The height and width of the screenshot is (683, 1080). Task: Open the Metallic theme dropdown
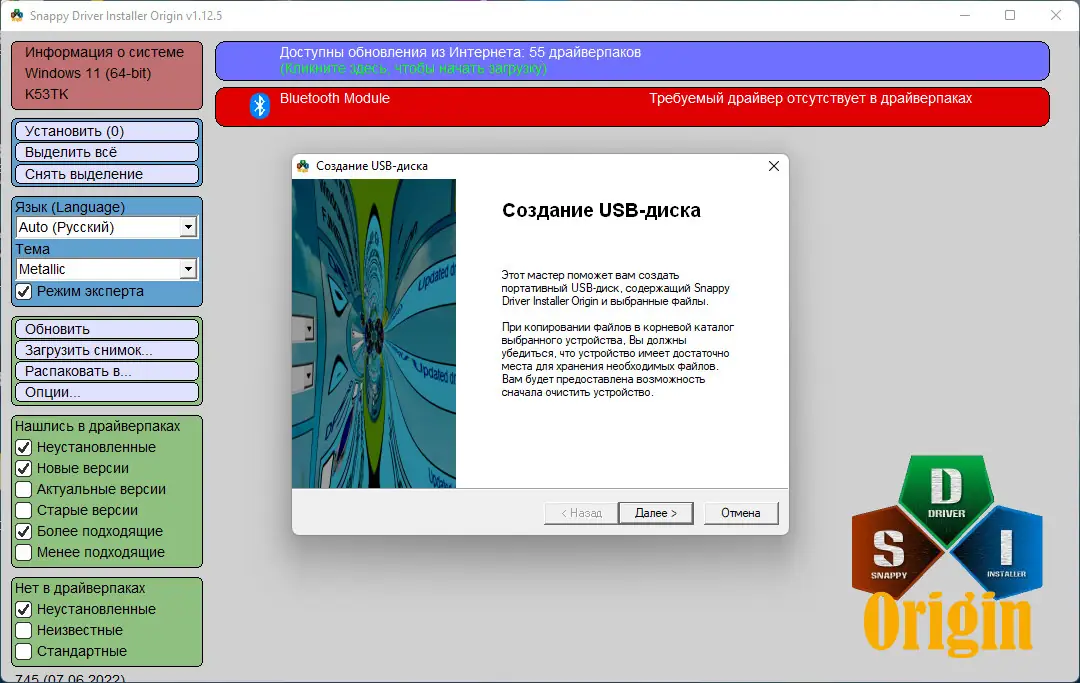(x=189, y=269)
